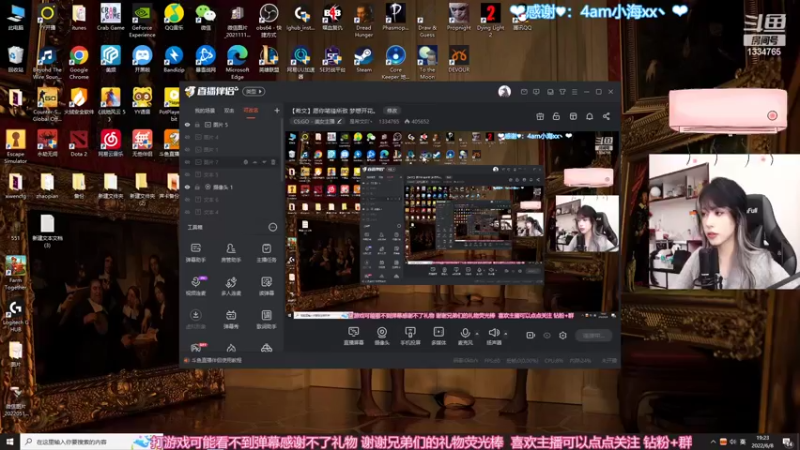Show the 图片 1 layer
Viewport: 800px width, 450px height.
(x=188, y=149)
